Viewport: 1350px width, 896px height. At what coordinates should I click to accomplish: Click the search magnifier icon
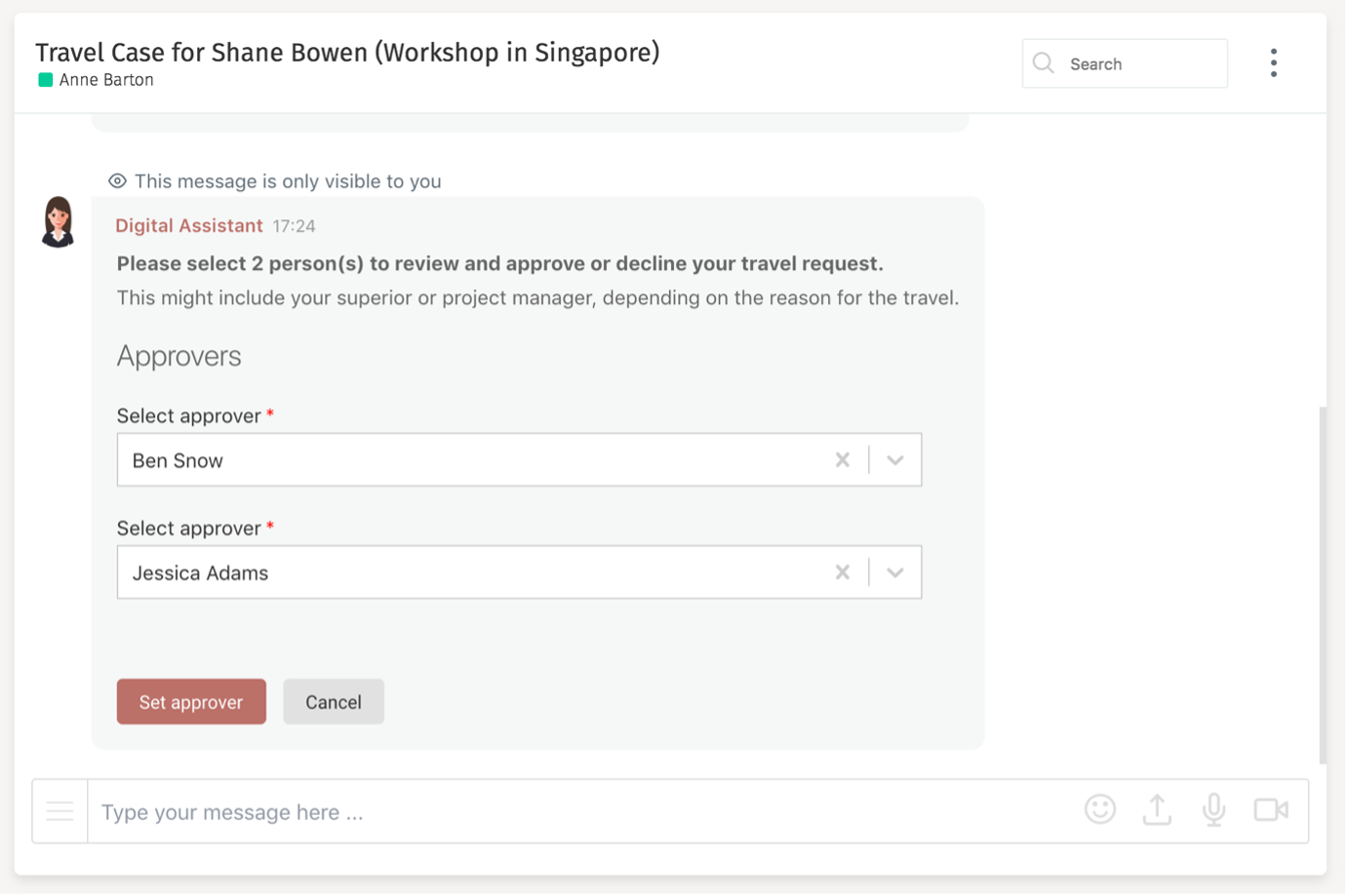click(x=1043, y=62)
